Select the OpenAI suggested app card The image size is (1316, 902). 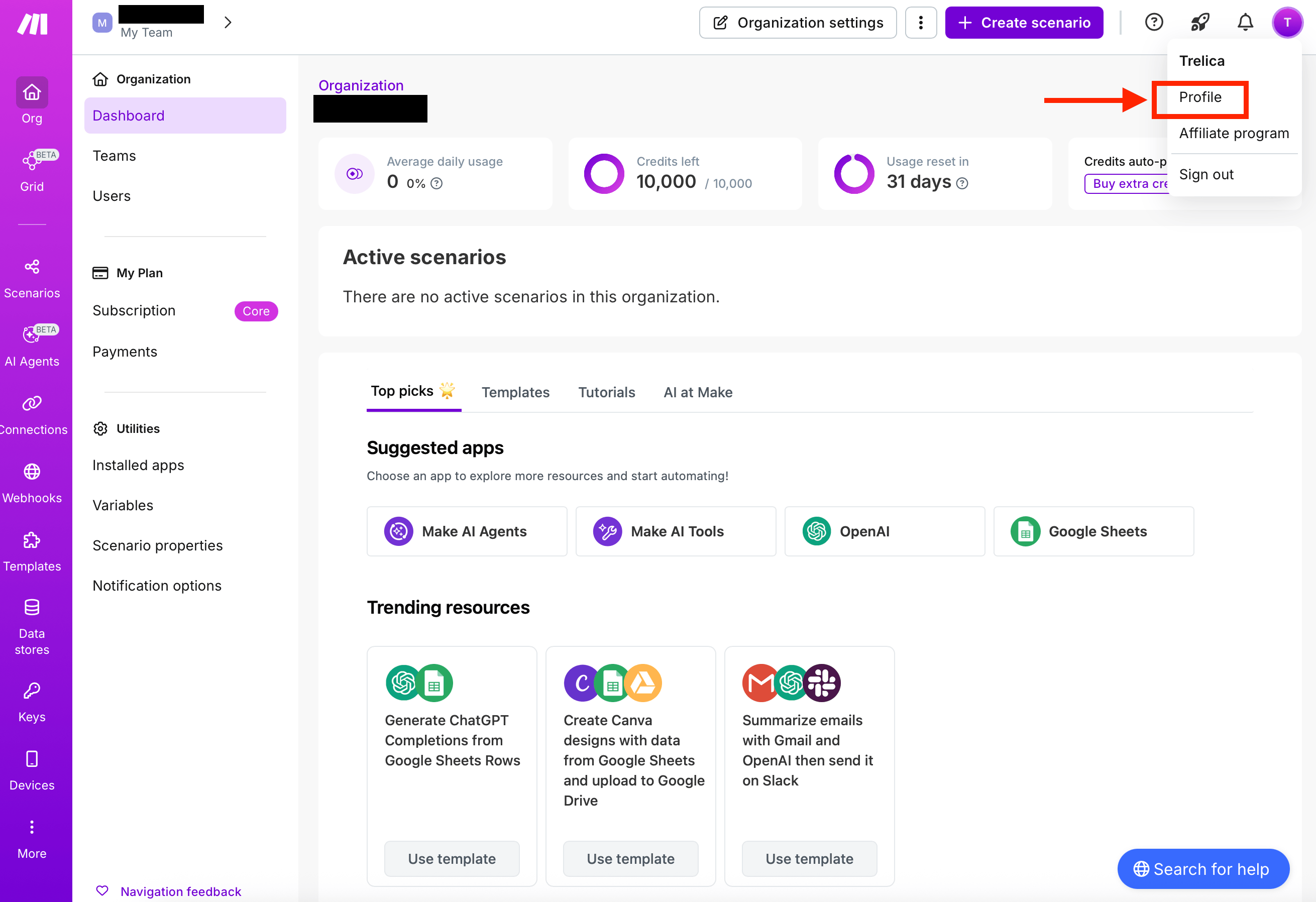pyautogui.click(x=885, y=531)
